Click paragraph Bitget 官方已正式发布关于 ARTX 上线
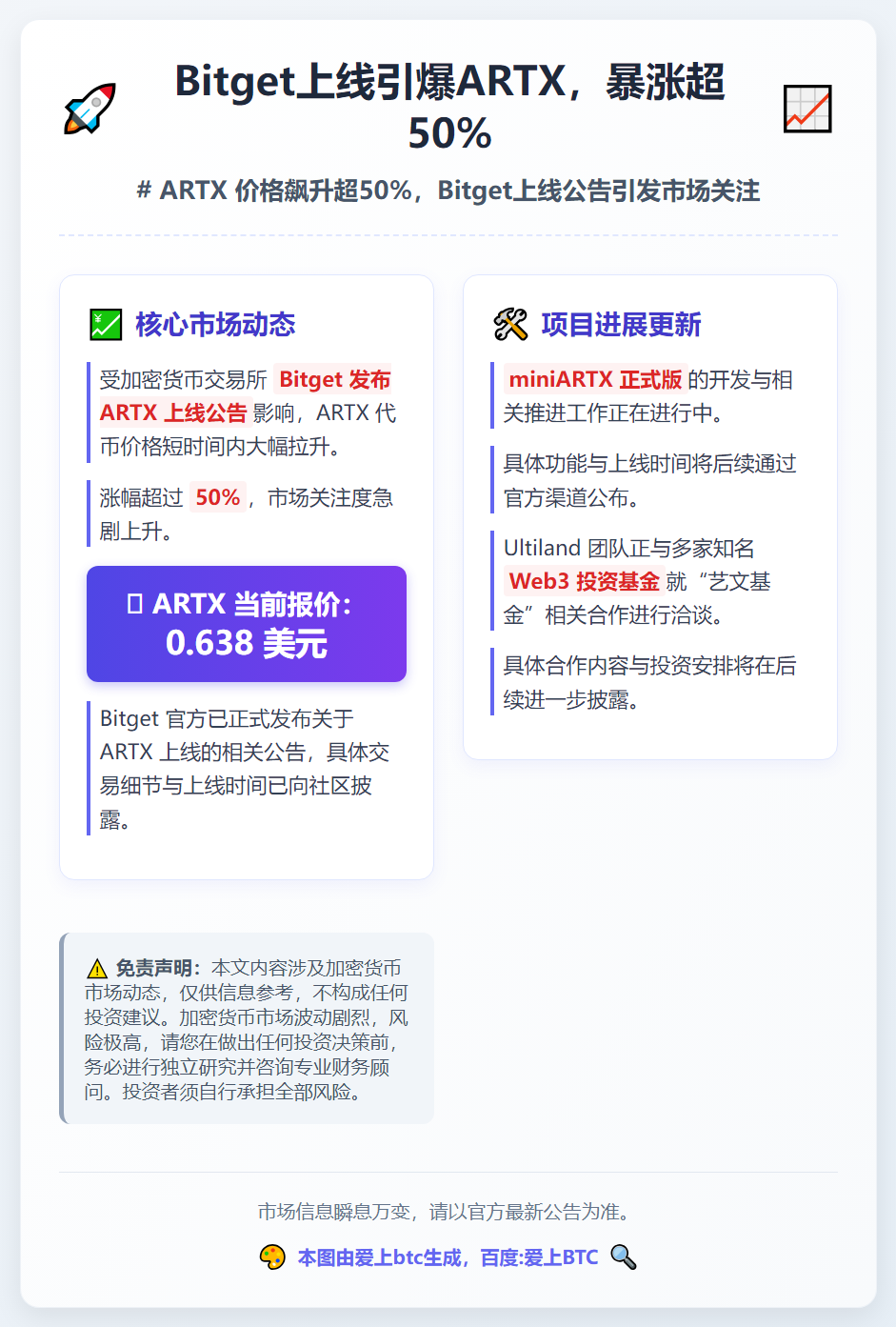The width and height of the screenshot is (896, 1327). tap(245, 769)
